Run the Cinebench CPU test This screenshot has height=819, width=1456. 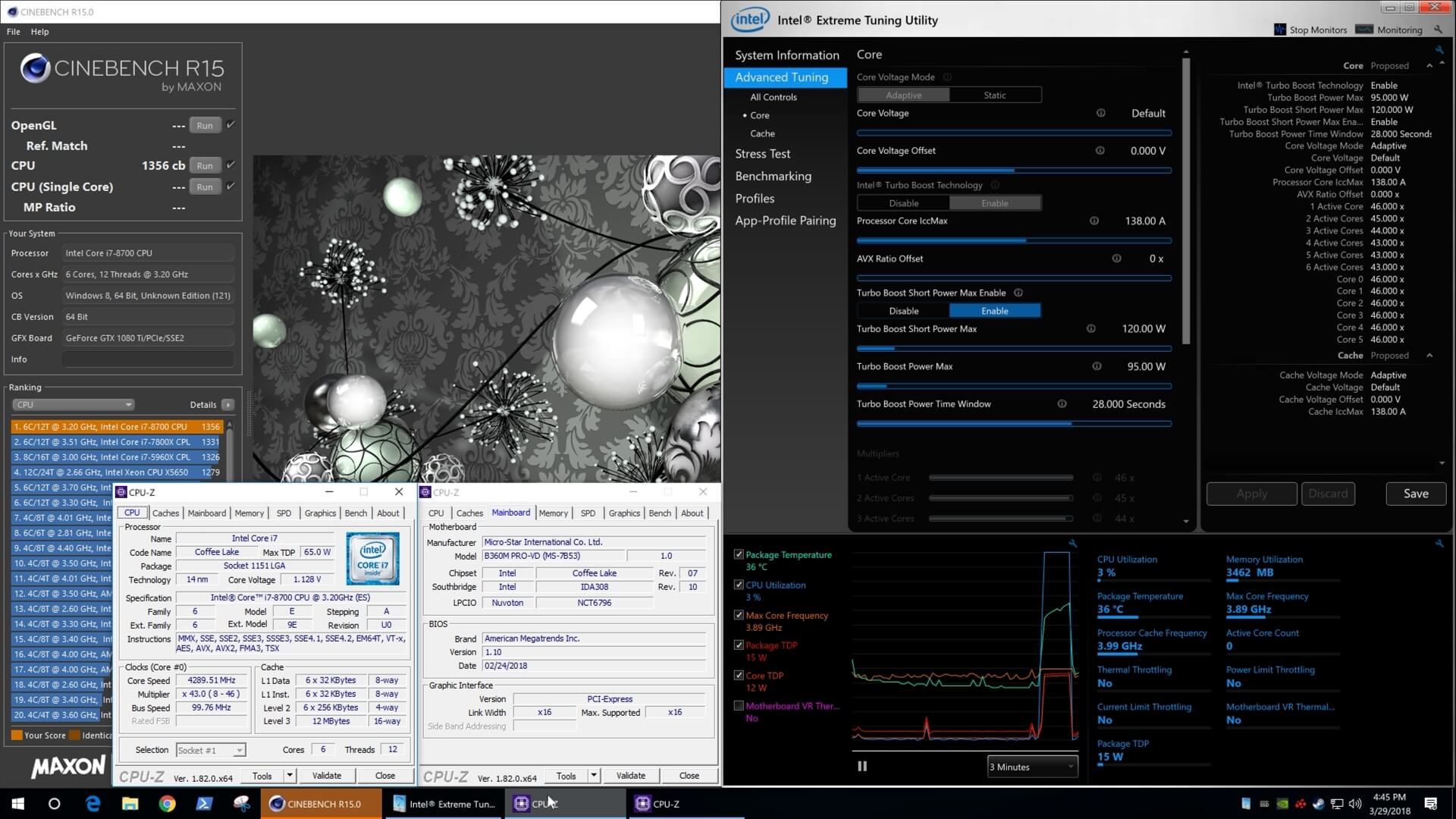(x=205, y=165)
